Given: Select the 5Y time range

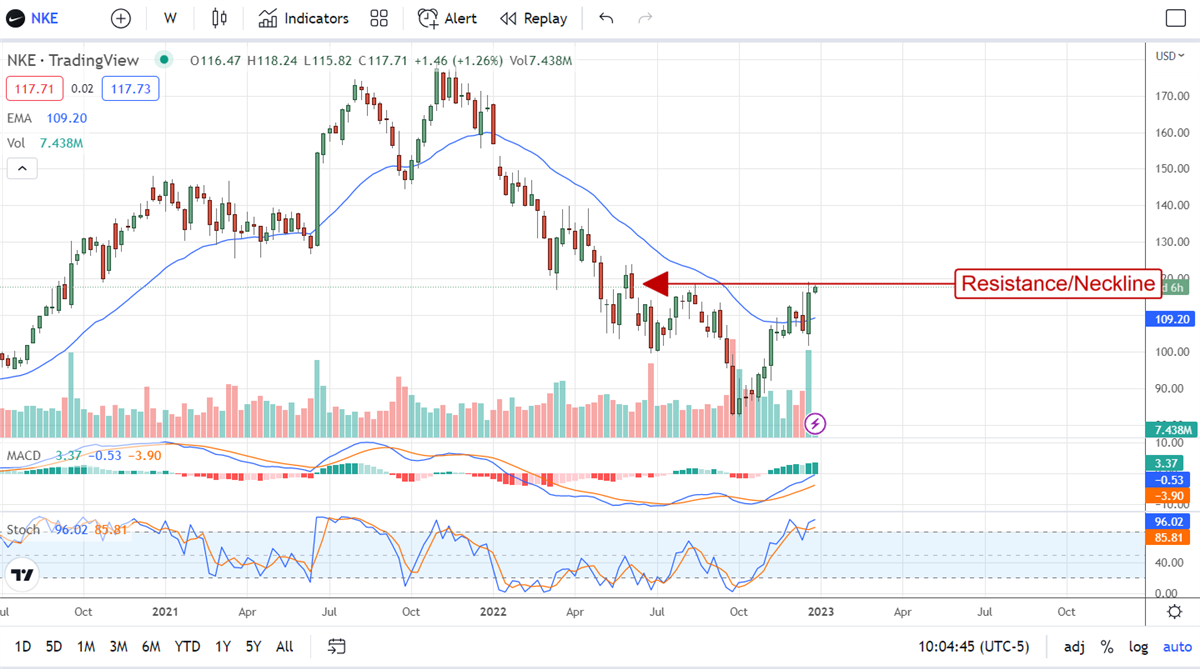Looking at the screenshot, I should 254,646.
